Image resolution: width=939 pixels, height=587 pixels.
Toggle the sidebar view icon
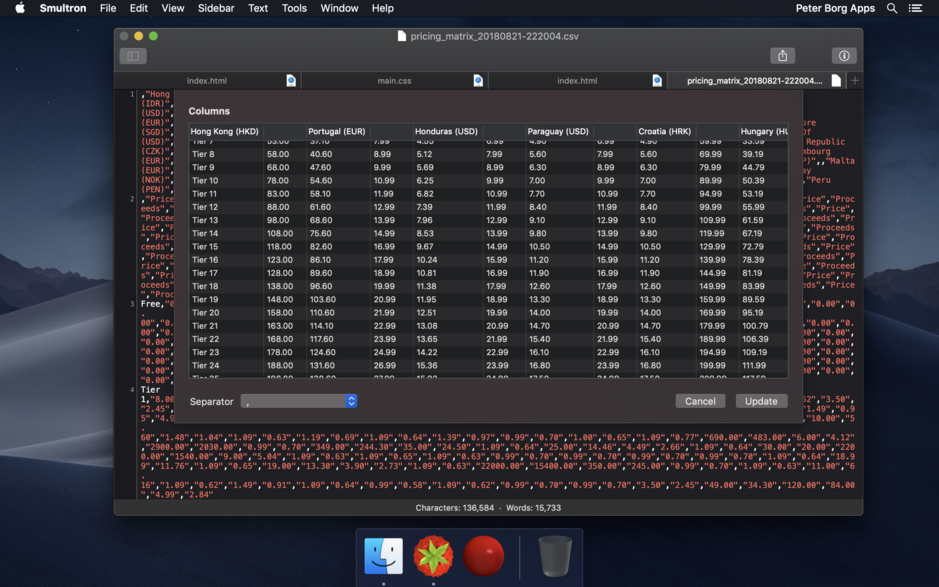(132, 55)
